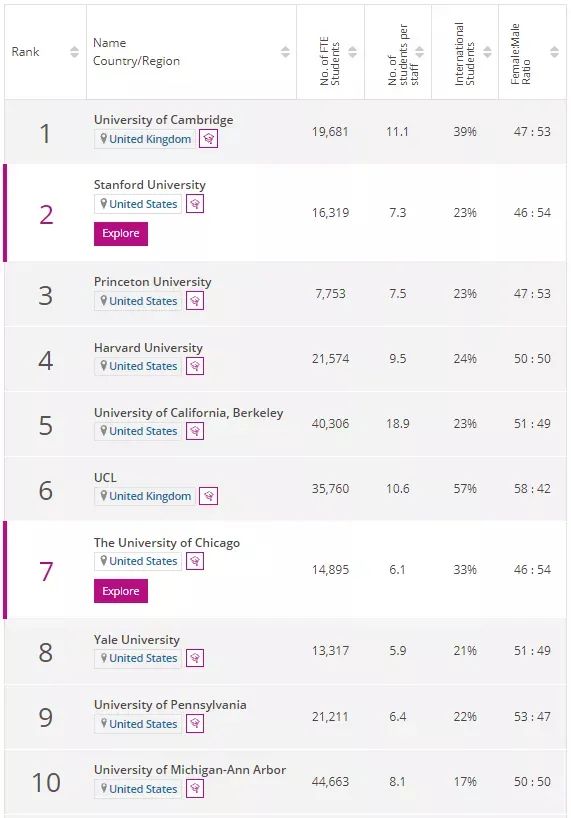Viewport: 571px width, 818px height.
Task: Open United States link under Yale University
Action: click(138, 658)
